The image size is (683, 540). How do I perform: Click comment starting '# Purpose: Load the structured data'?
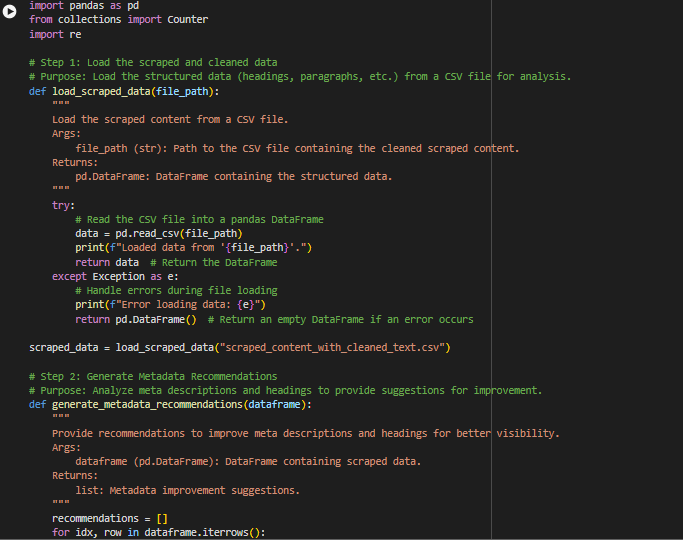coord(300,77)
